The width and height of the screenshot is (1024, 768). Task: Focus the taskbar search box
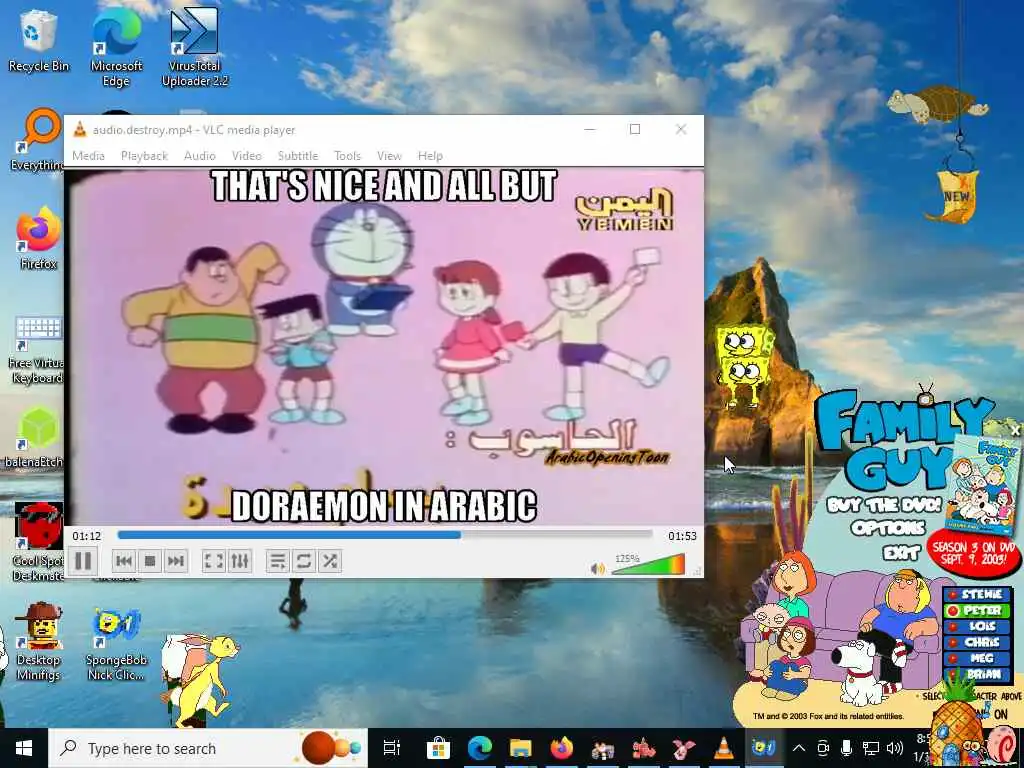[208, 748]
